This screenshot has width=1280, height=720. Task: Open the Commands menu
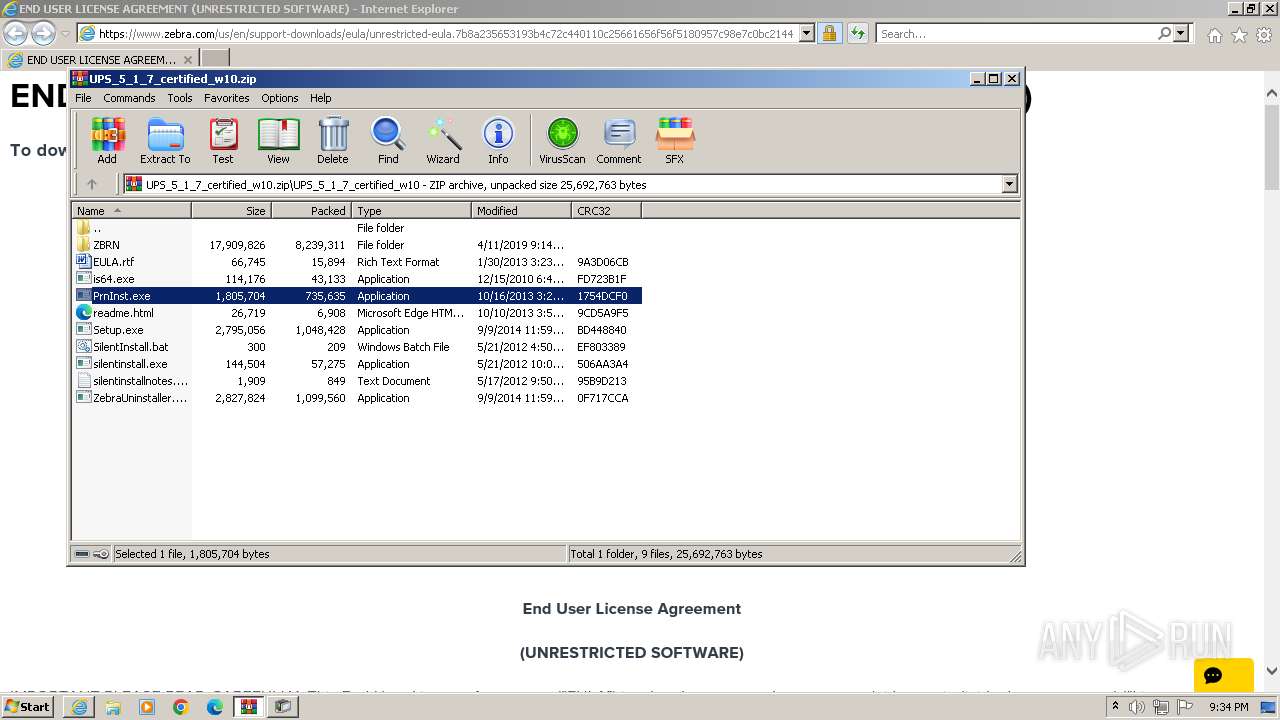pos(129,98)
